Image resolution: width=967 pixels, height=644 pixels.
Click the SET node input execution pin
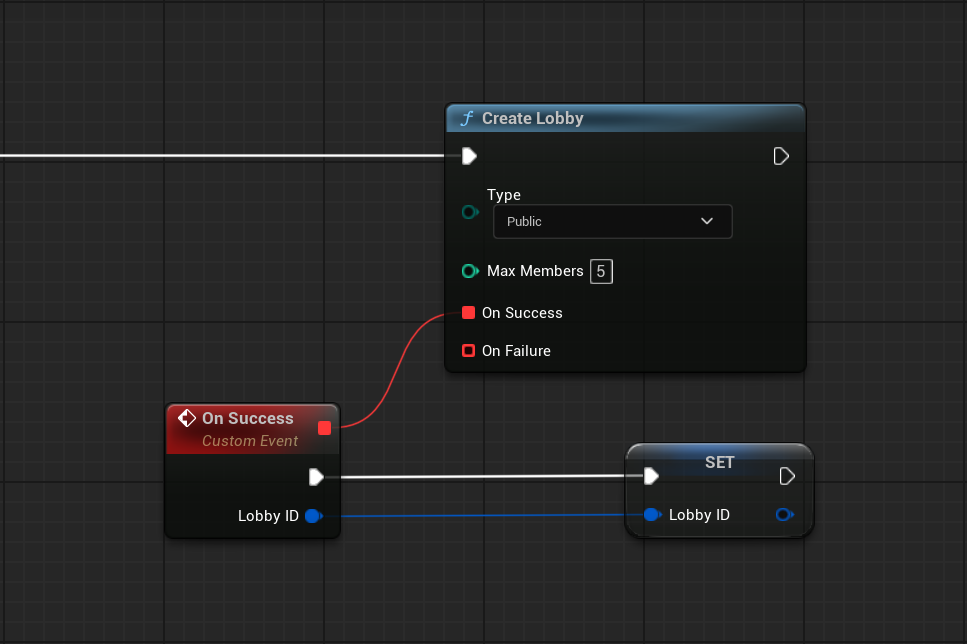point(651,476)
